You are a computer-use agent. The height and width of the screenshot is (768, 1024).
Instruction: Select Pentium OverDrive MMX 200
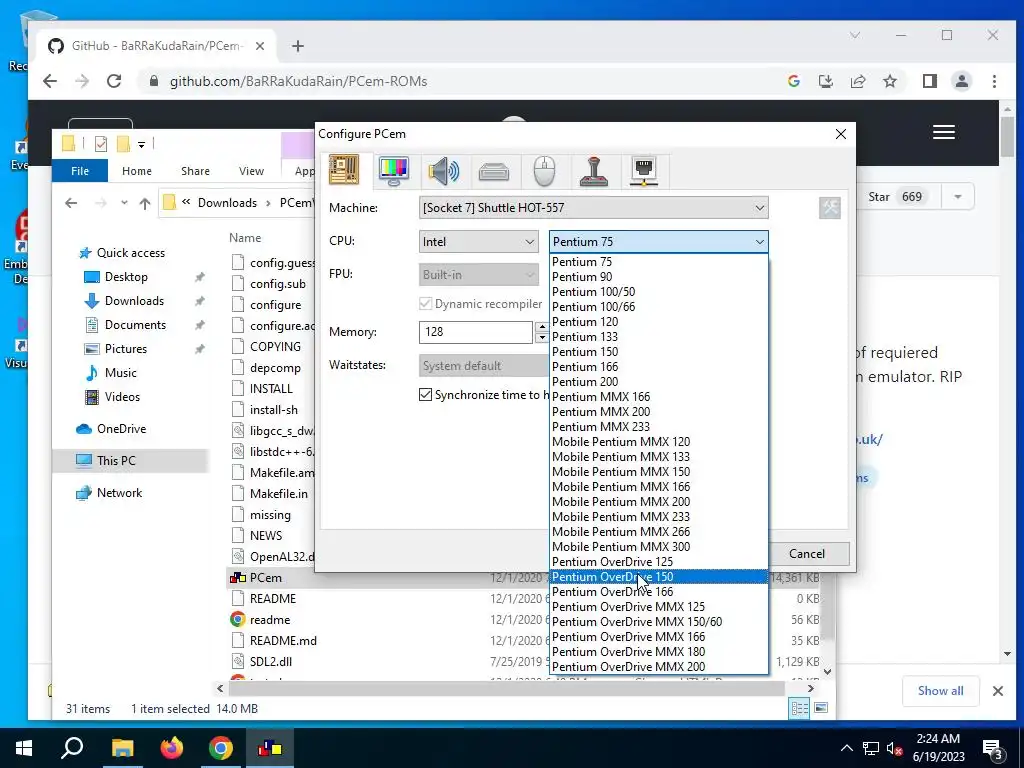click(658, 667)
